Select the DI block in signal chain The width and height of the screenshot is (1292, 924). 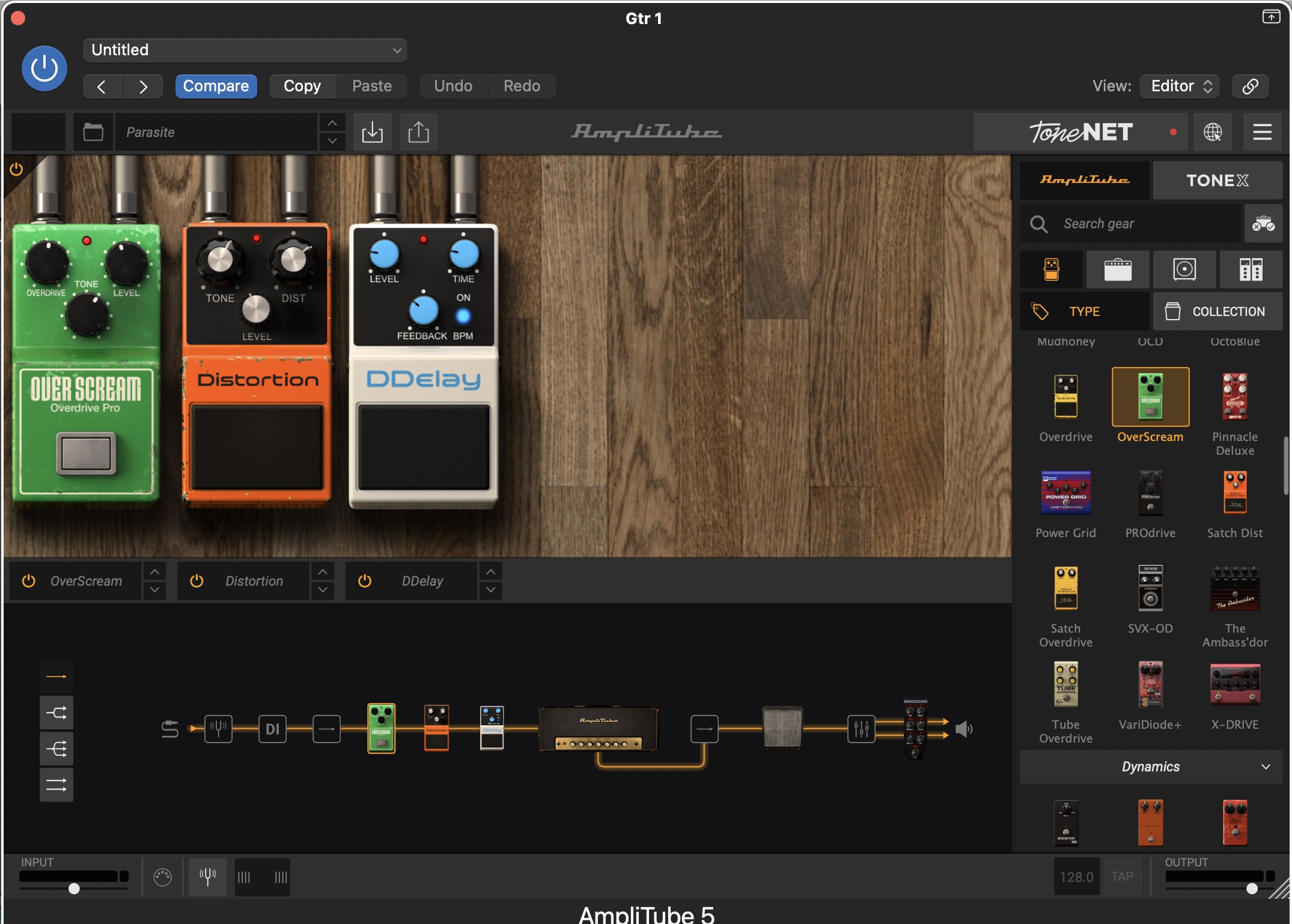coord(272,729)
